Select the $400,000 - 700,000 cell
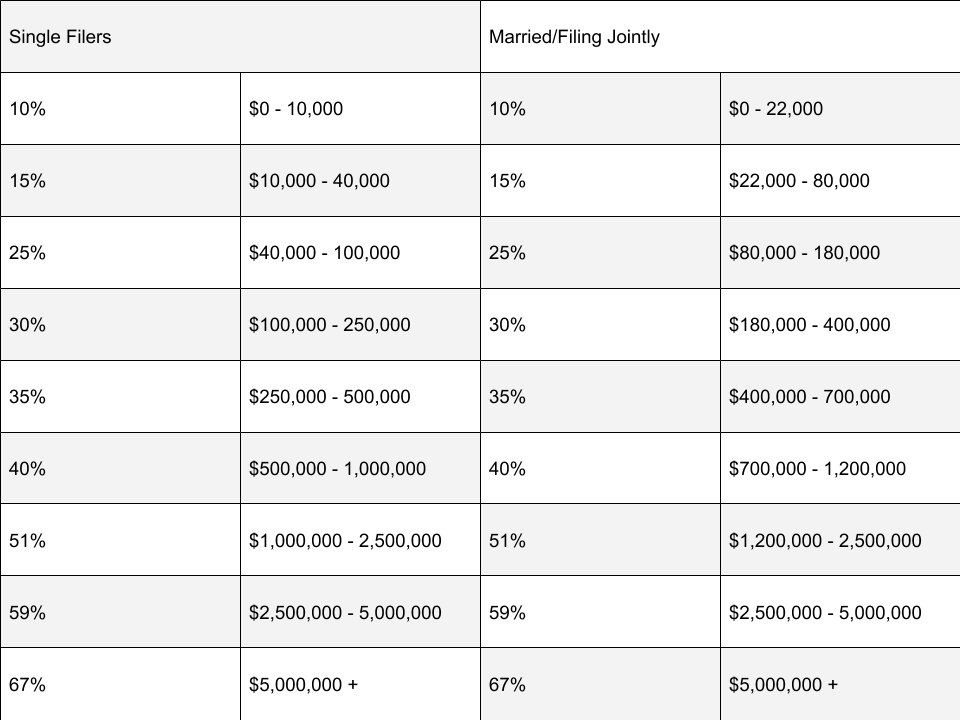 840,397
